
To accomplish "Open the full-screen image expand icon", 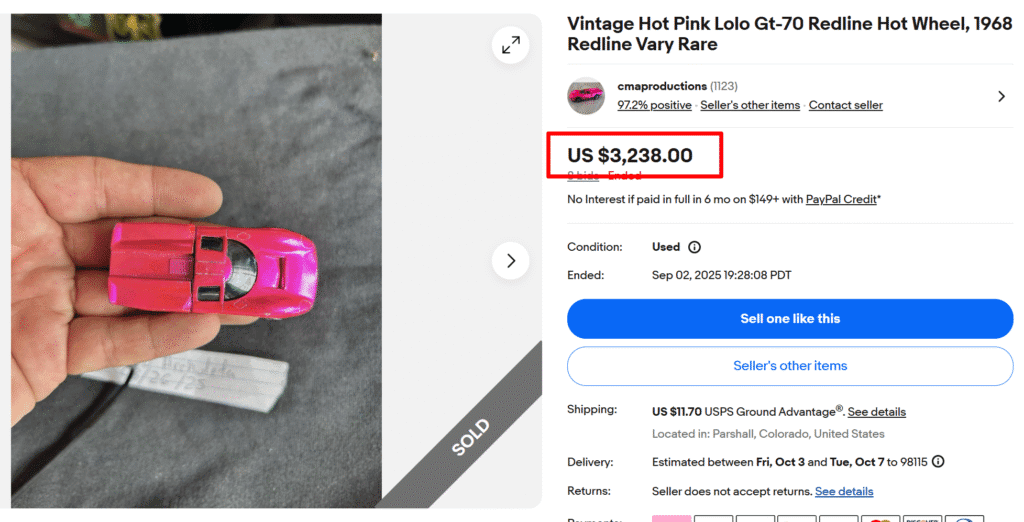I will (511, 45).
